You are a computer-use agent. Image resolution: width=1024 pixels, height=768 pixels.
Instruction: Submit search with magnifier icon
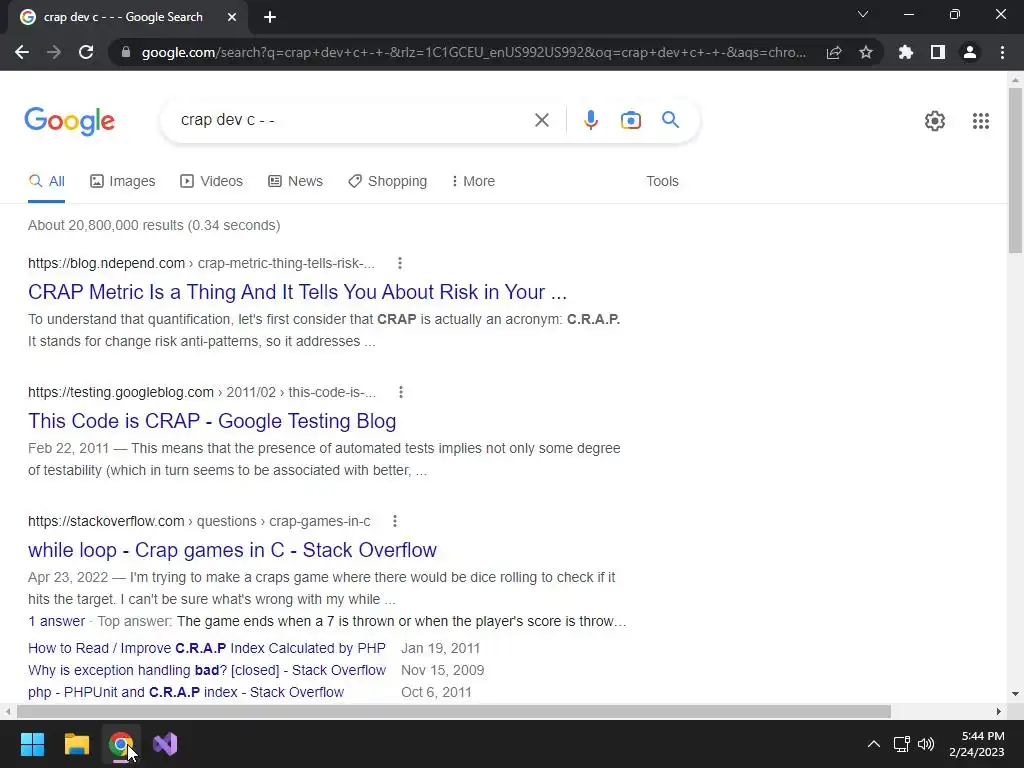tap(670, 120)
